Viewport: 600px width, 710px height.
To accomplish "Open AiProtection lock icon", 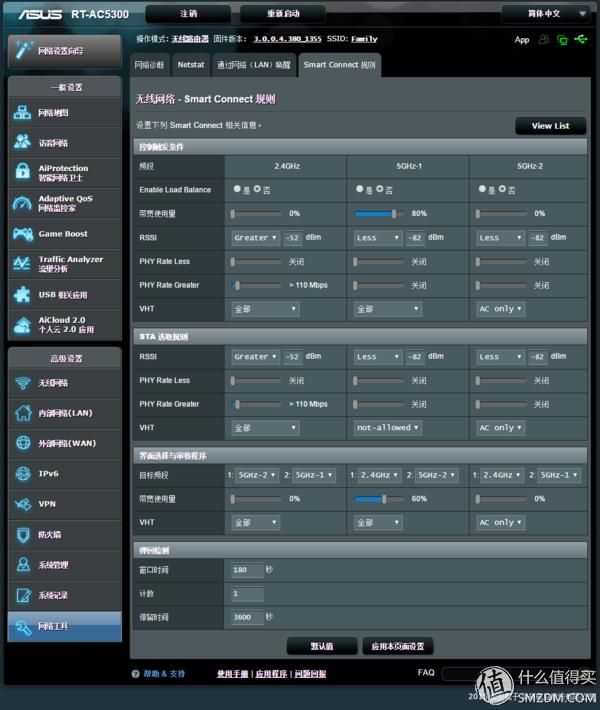I will (x=22, y=172).
